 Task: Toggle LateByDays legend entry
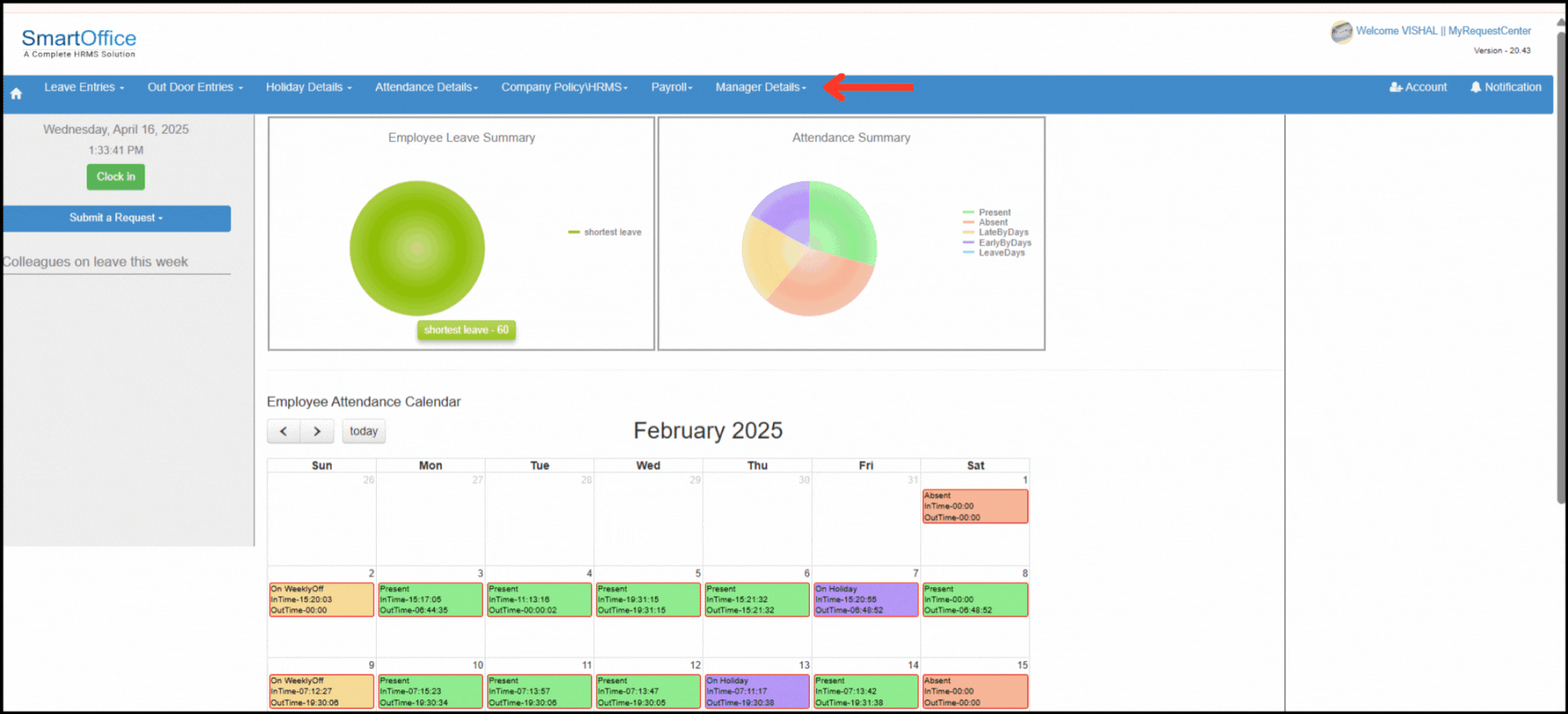[x=996, y=232]
